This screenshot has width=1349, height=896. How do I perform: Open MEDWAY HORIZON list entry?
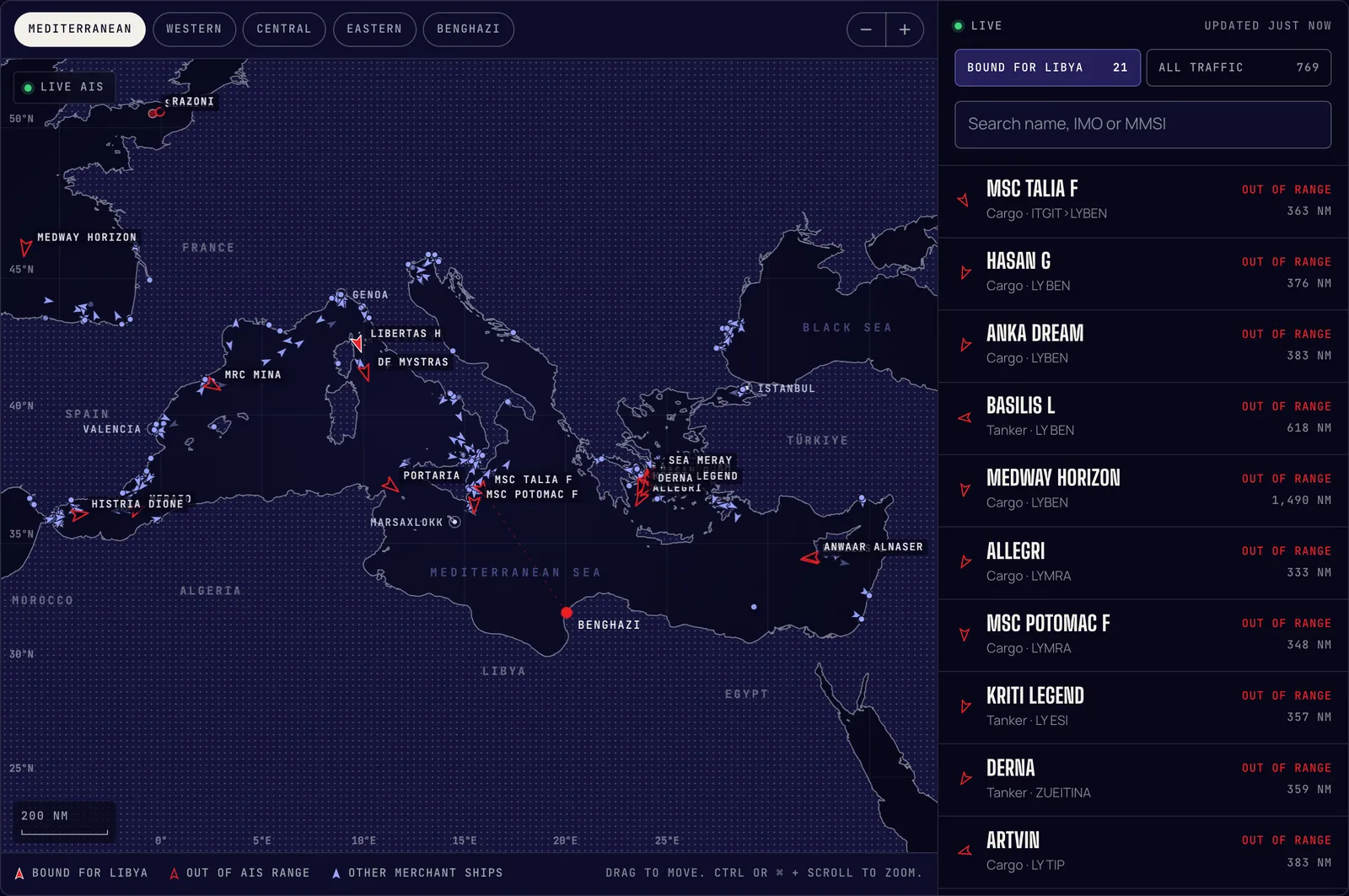(x=1143, y=491)
